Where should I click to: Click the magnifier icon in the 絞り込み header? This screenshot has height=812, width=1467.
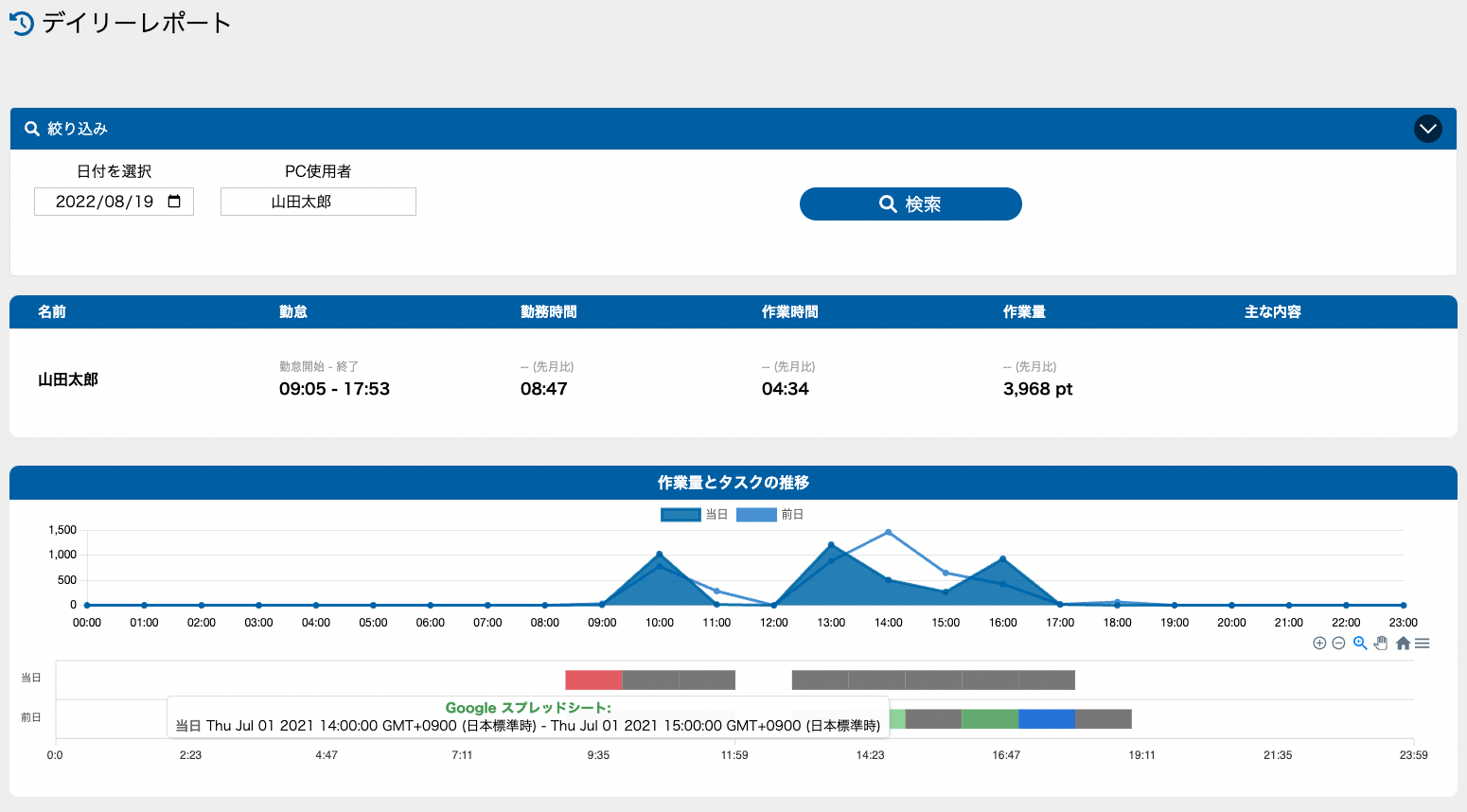pos(32,129)
